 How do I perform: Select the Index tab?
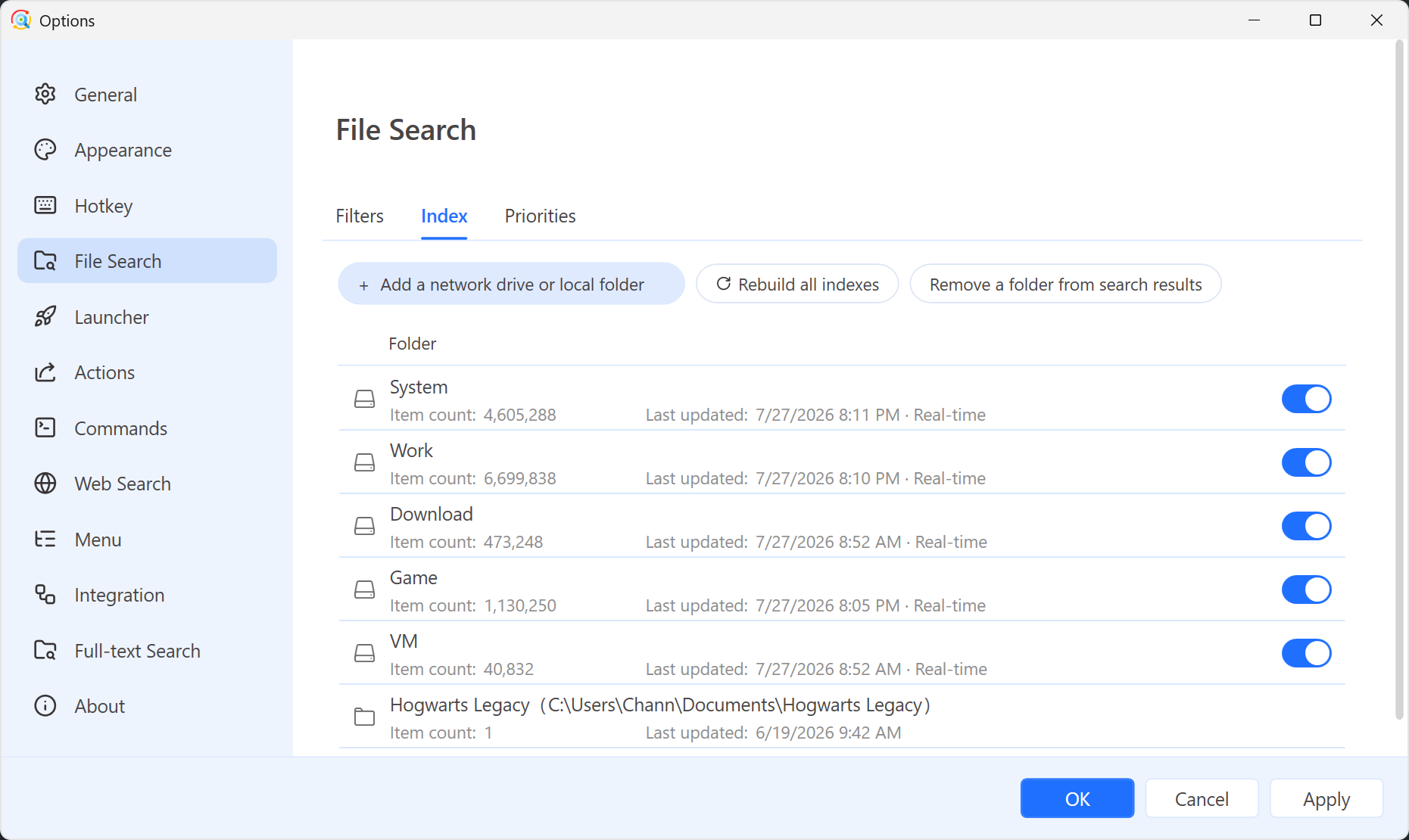tap(444, 216)
